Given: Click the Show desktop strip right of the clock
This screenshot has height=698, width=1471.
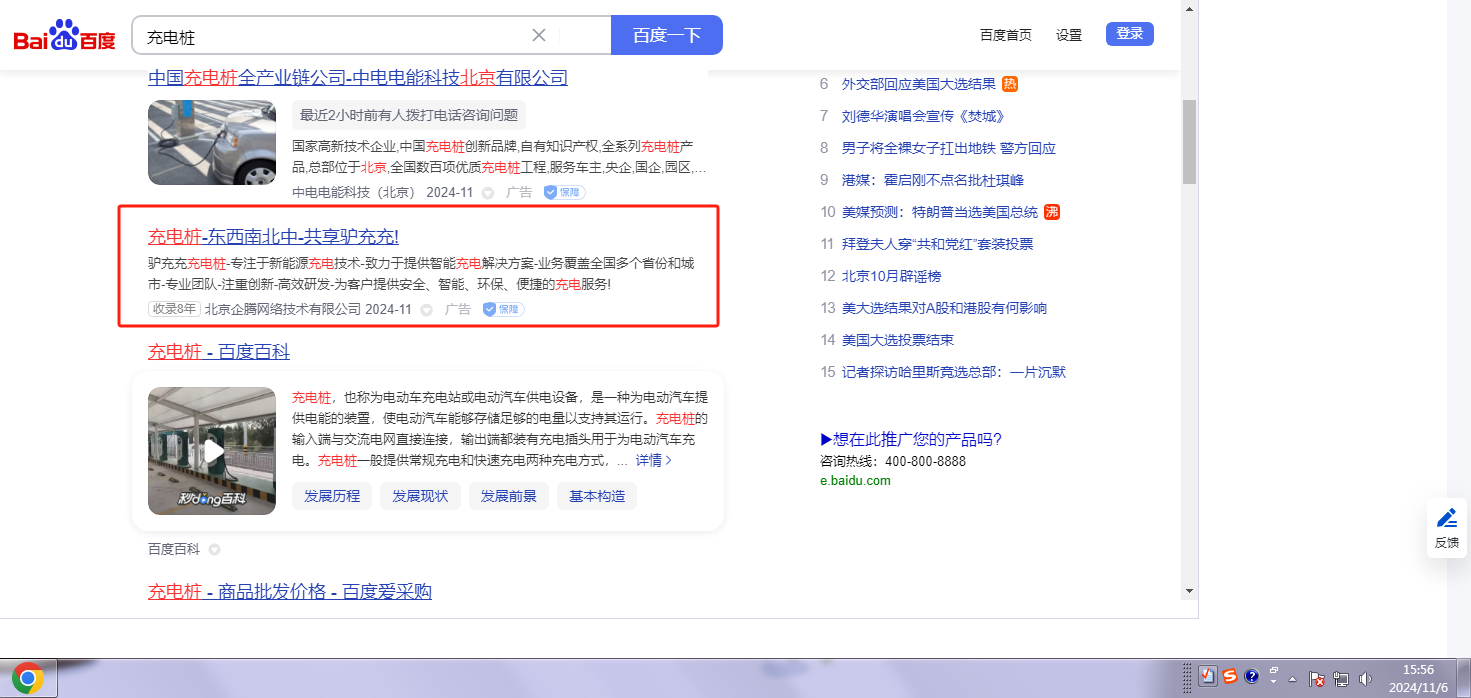Looking at the screenshot, I should 1464,679.
